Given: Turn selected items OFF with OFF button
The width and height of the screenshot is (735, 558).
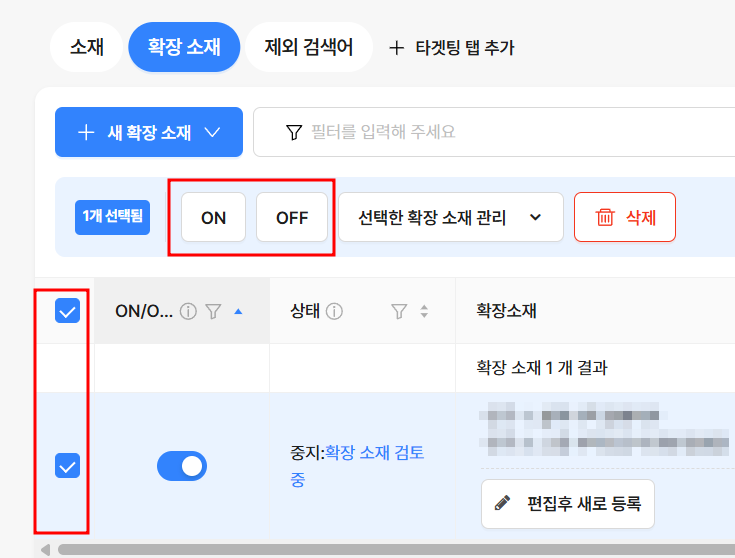Looking at the screenshot, I should [292, 218].
